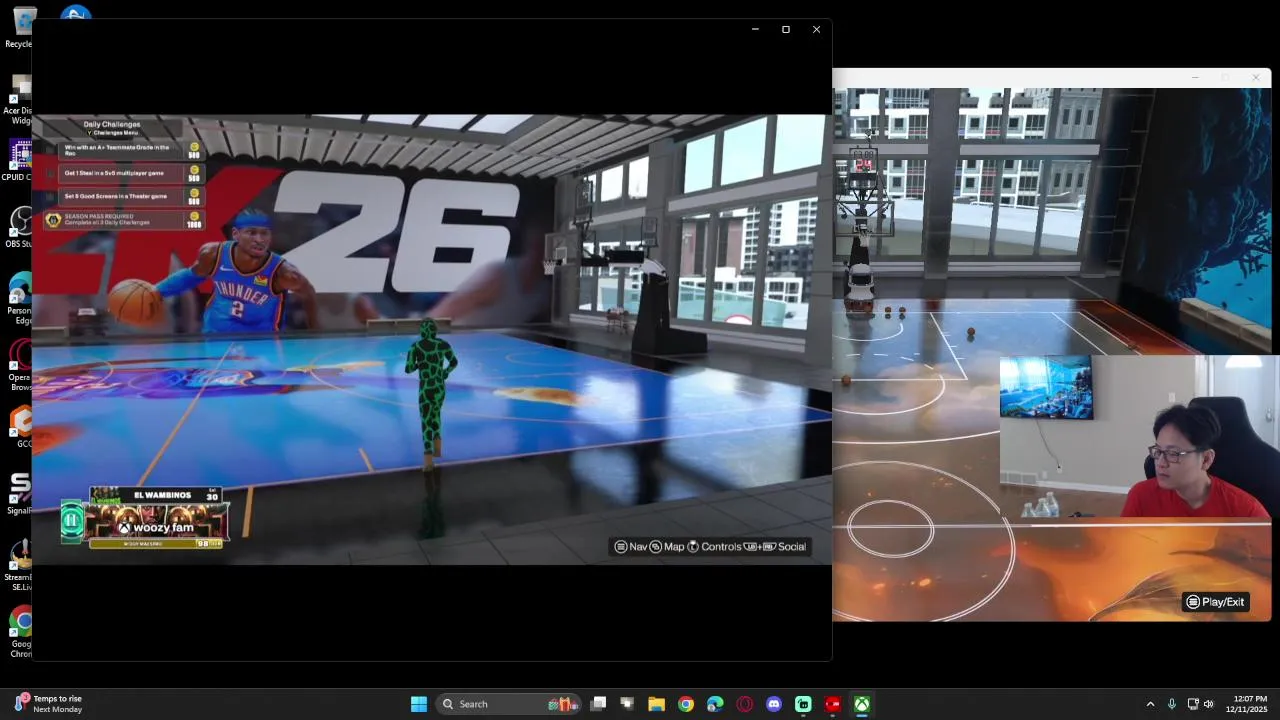Open the Challenges Menu prompt
1280x720 pixels.
(x=112, y=132)
